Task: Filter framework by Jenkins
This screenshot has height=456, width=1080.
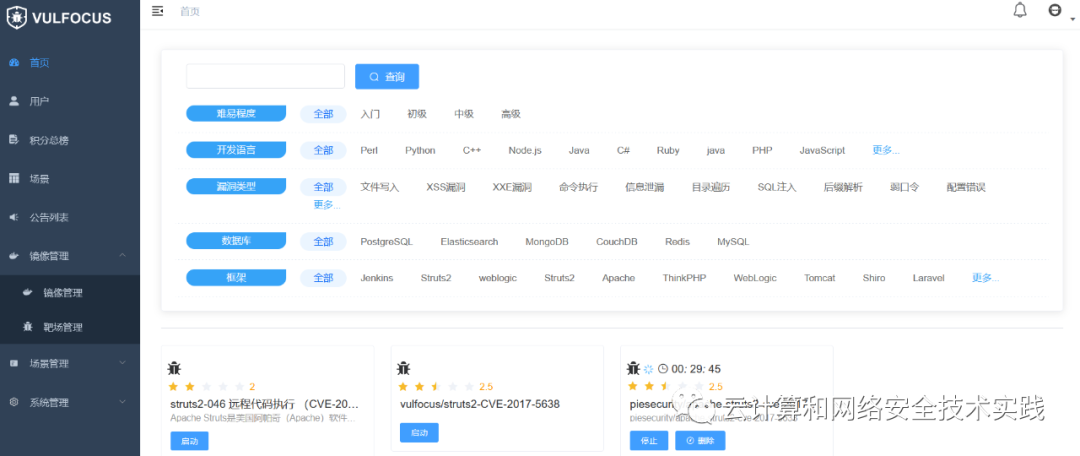Action: pos(377,278)
